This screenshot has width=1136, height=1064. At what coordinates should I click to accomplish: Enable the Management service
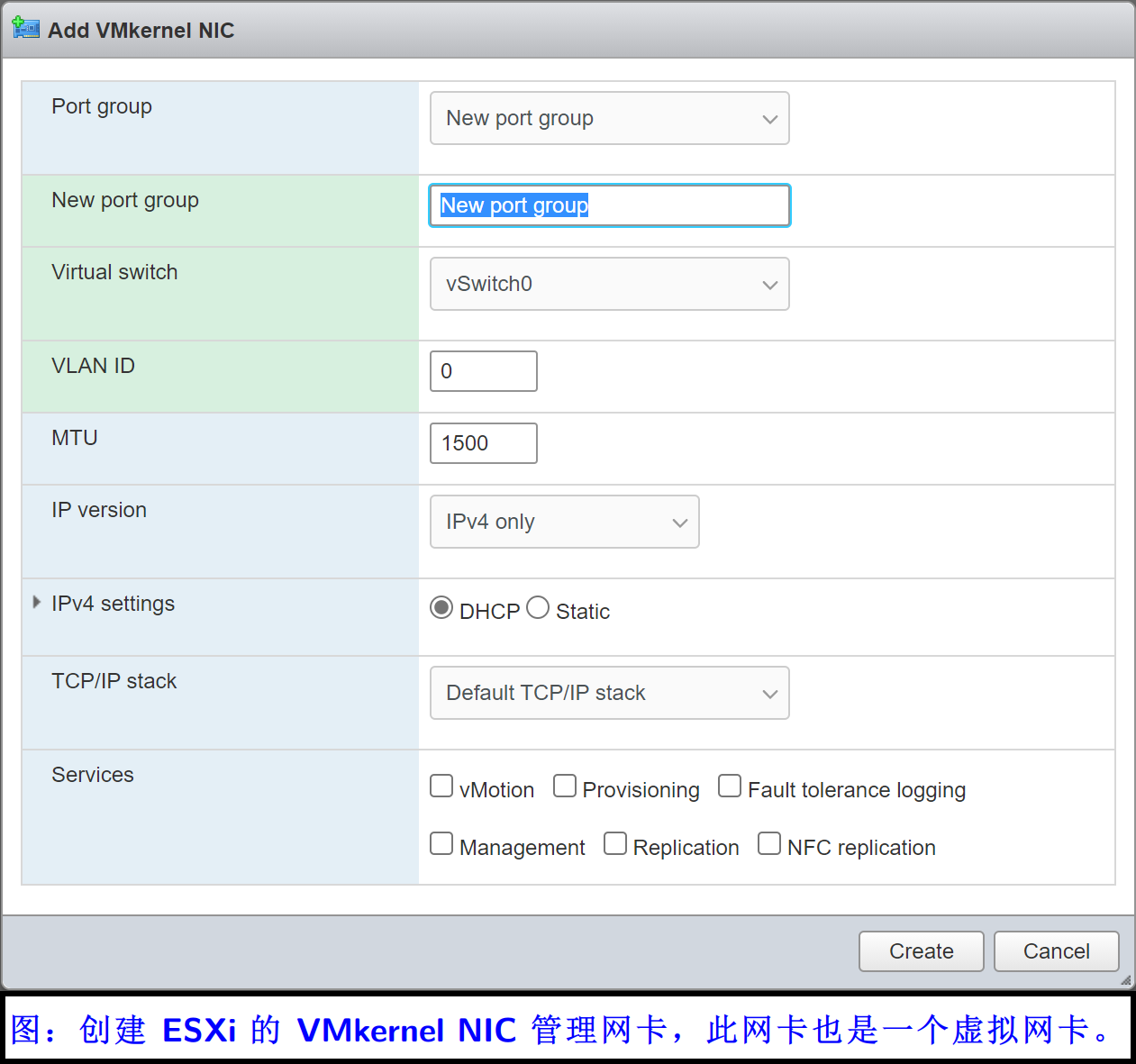pos(441,843)
